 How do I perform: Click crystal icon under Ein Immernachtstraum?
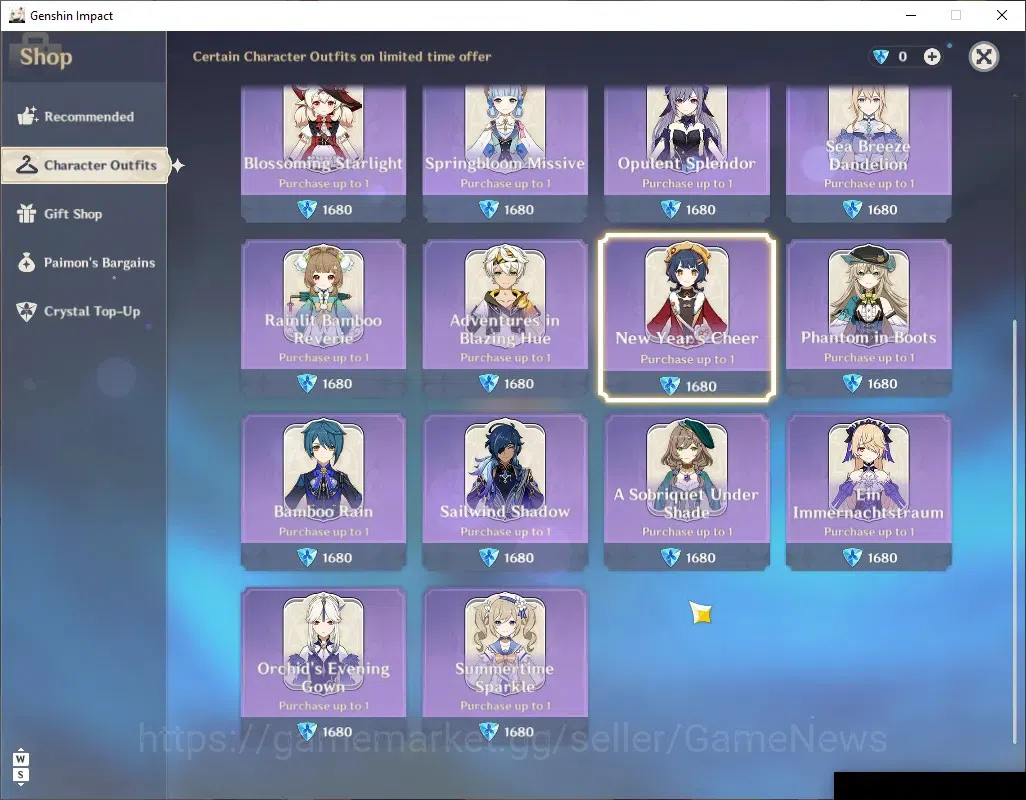pyautogui.click(x=852, y=557)
